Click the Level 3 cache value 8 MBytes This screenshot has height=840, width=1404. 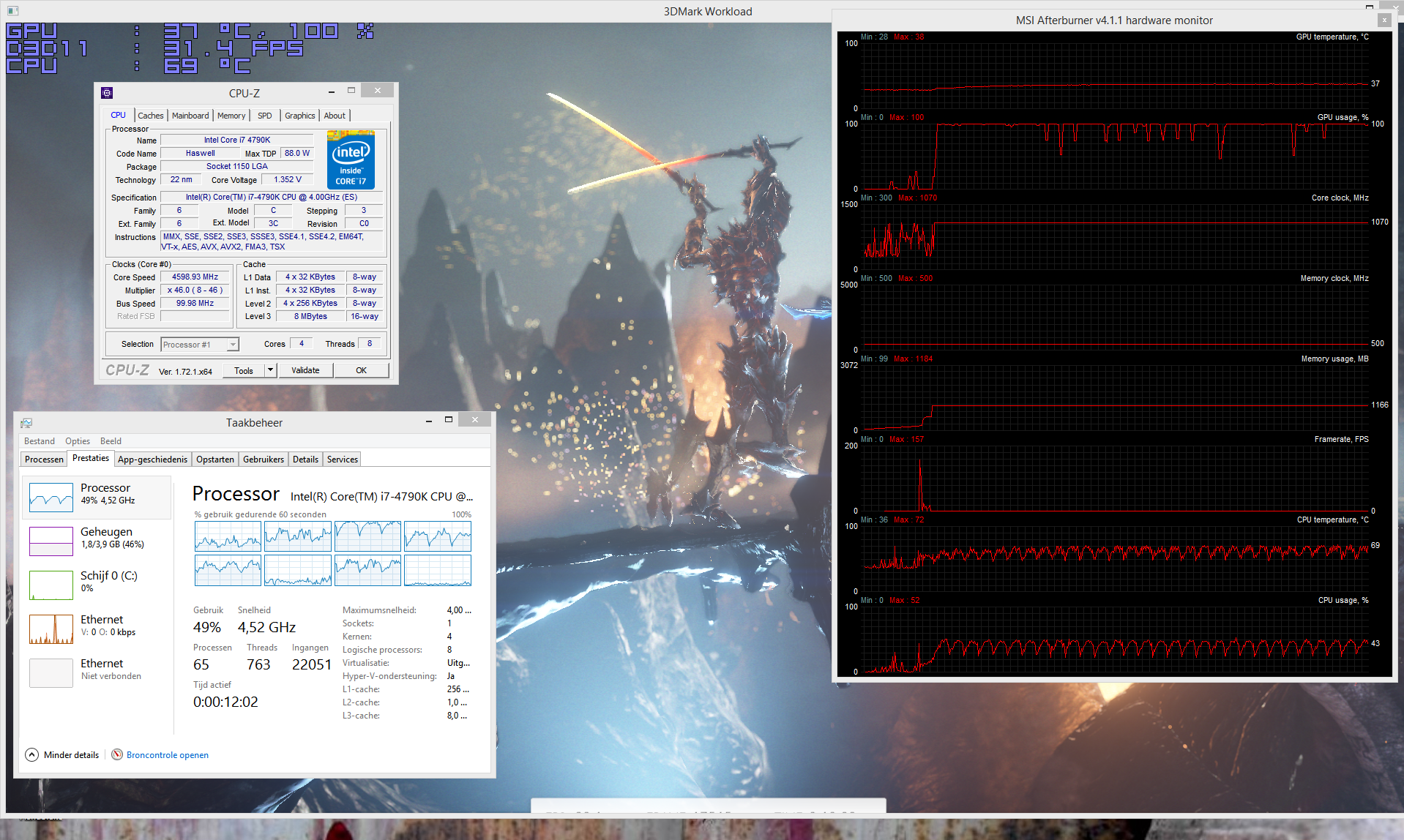coord(310,317)
